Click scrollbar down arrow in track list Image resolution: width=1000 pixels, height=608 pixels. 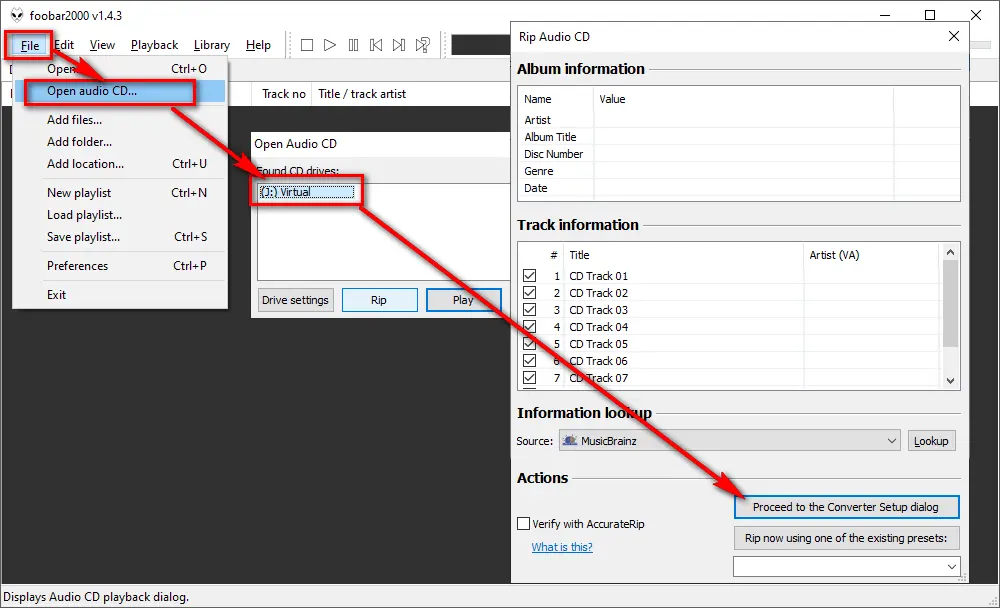tap(950, 380)
